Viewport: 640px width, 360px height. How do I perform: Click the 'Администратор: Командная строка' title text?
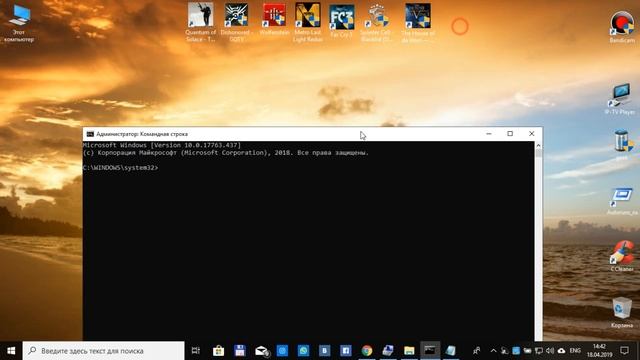tap(142, 134)
